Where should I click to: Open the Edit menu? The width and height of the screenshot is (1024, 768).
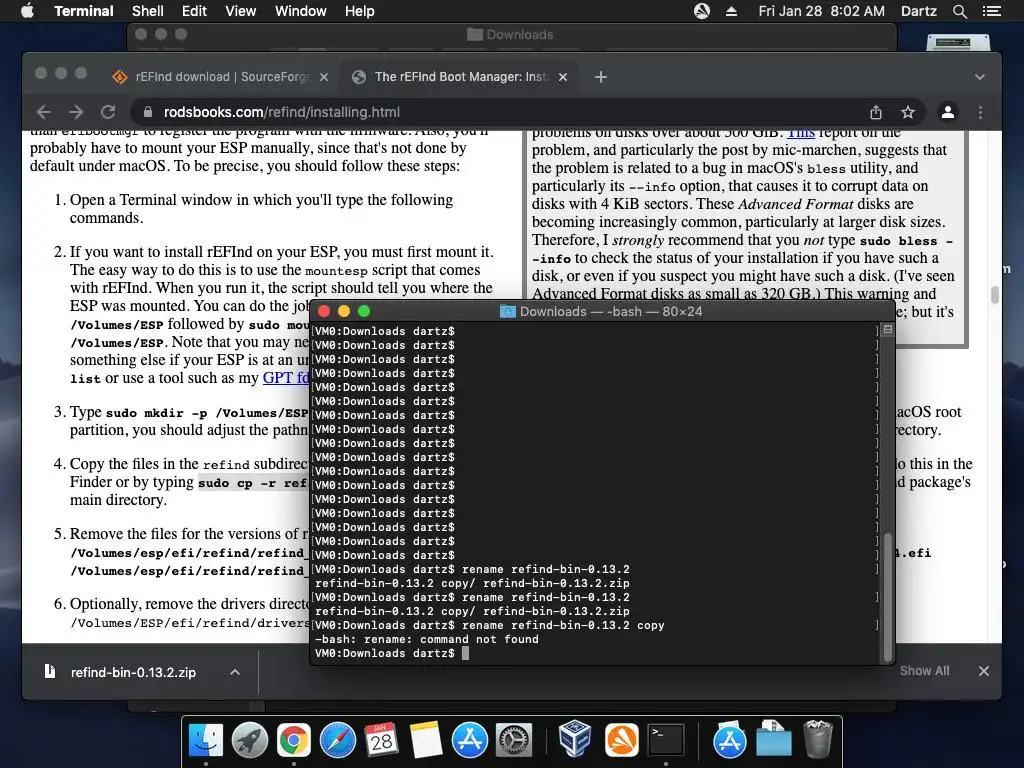[x=194, y=11]
